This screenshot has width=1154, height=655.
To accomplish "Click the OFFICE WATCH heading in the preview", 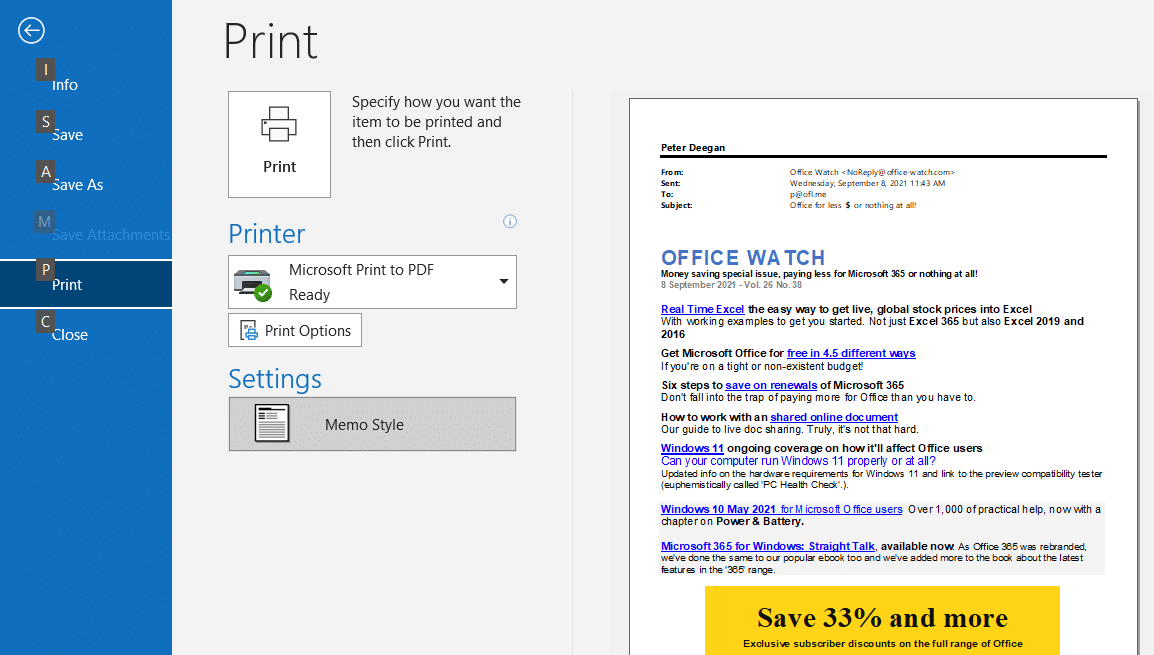I will click(x=743, y=258).
